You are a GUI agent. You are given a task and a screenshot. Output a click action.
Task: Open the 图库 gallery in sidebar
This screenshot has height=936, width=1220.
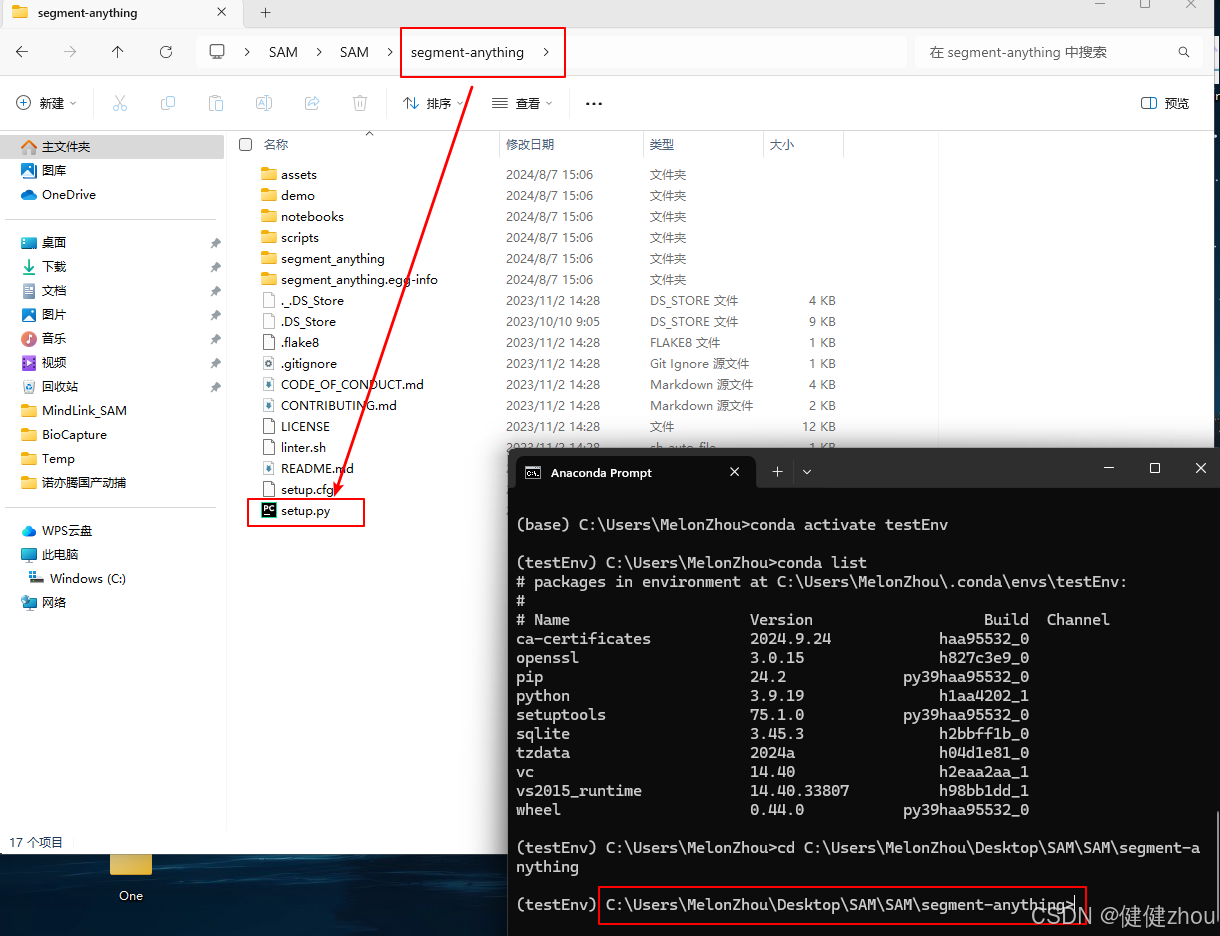coord(54,171)
